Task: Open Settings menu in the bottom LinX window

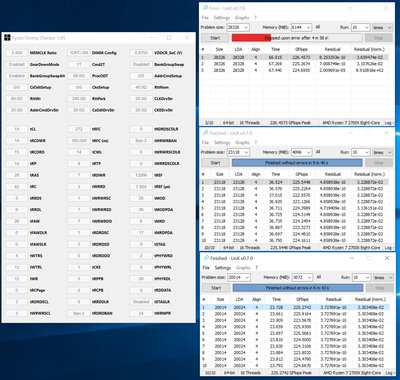Action: [x=223, y=267]
